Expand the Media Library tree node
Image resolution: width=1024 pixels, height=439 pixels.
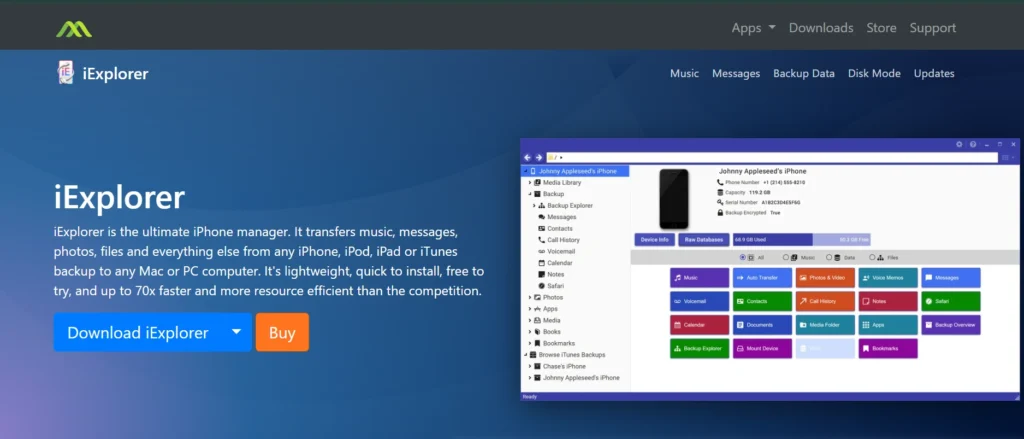(x=530, y=183)
